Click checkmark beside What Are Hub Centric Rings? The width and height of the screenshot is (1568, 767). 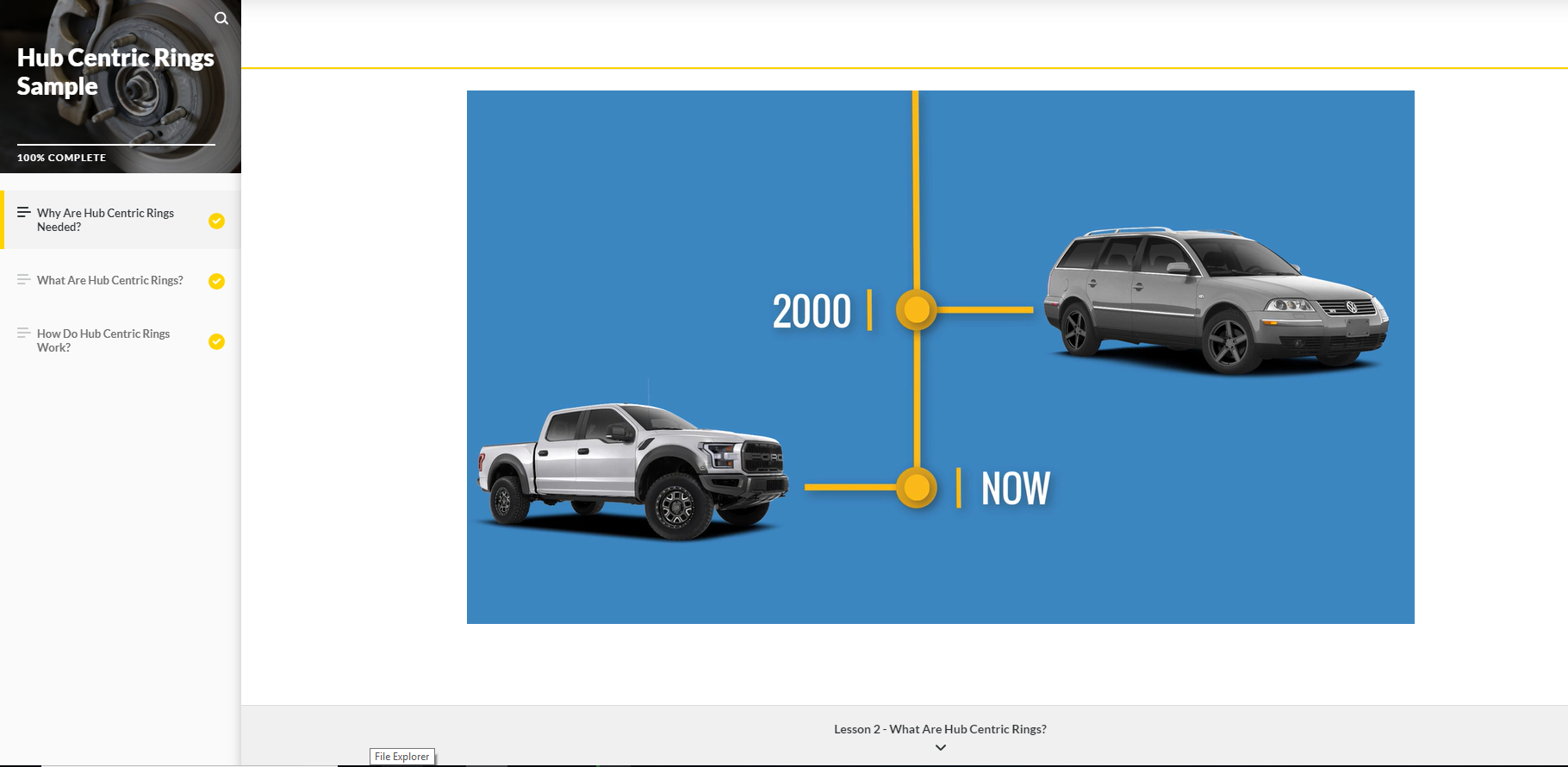[217, 282]
